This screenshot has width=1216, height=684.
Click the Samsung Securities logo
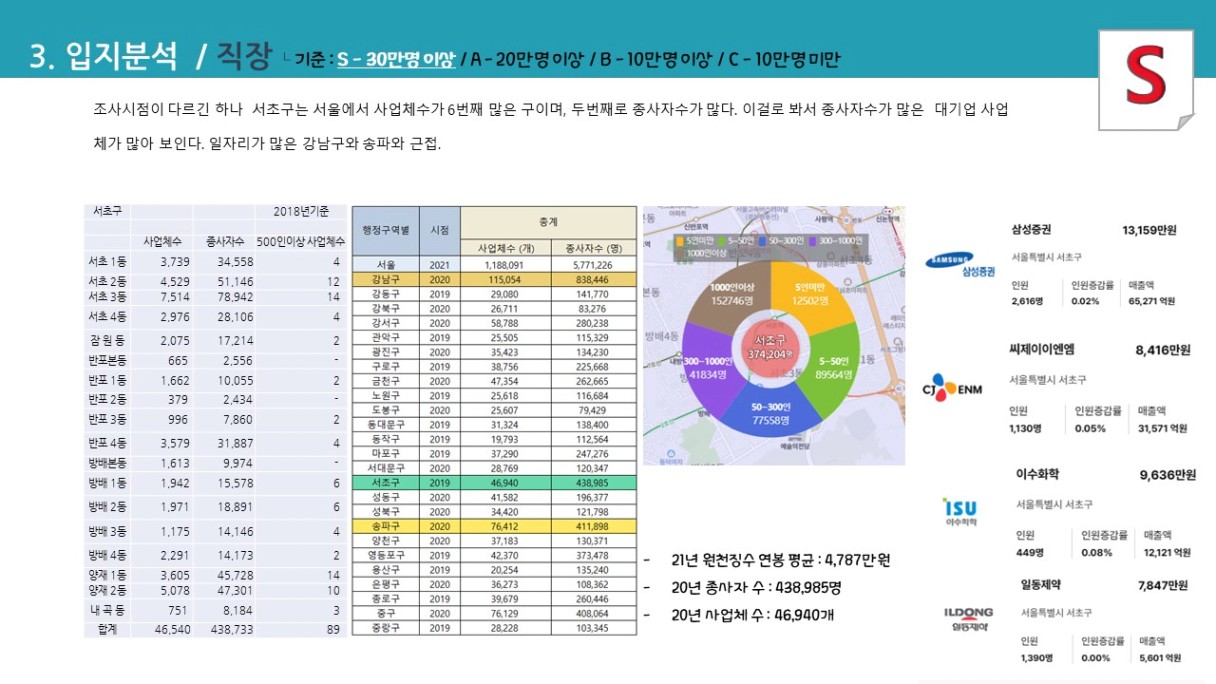960,266
